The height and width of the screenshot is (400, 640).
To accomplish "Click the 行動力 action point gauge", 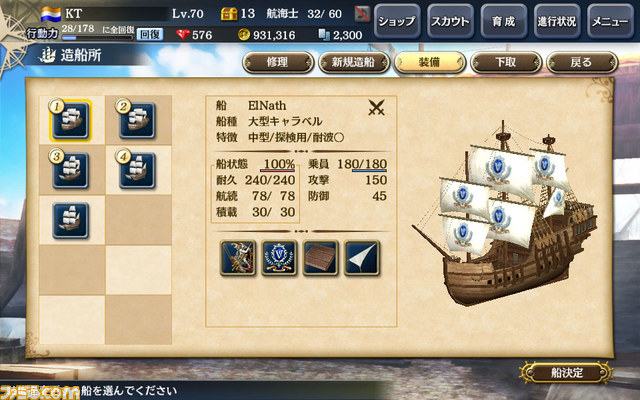I will 98,38.
